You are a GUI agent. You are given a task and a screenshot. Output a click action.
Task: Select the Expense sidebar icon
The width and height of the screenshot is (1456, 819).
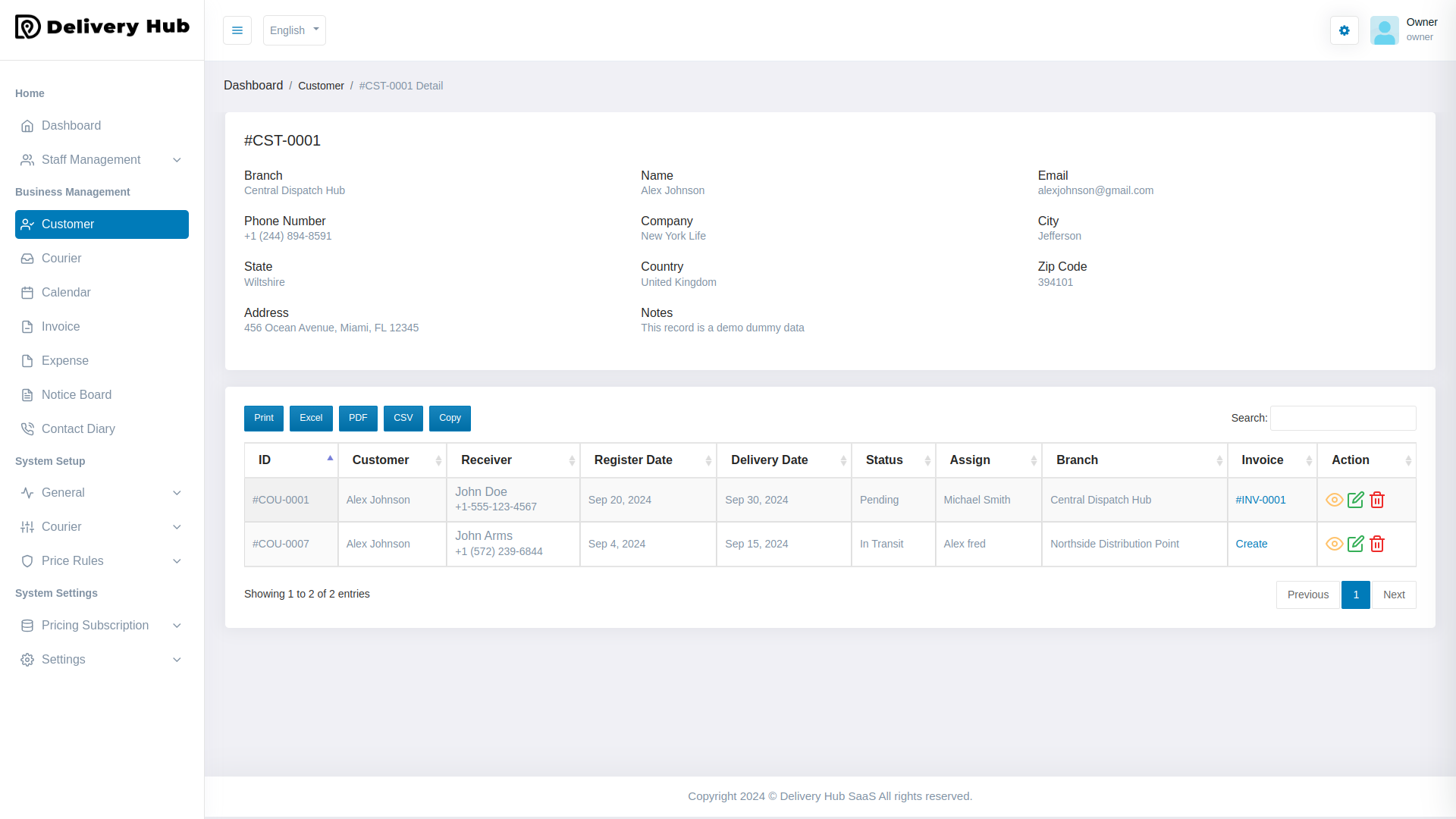(28, 361)
